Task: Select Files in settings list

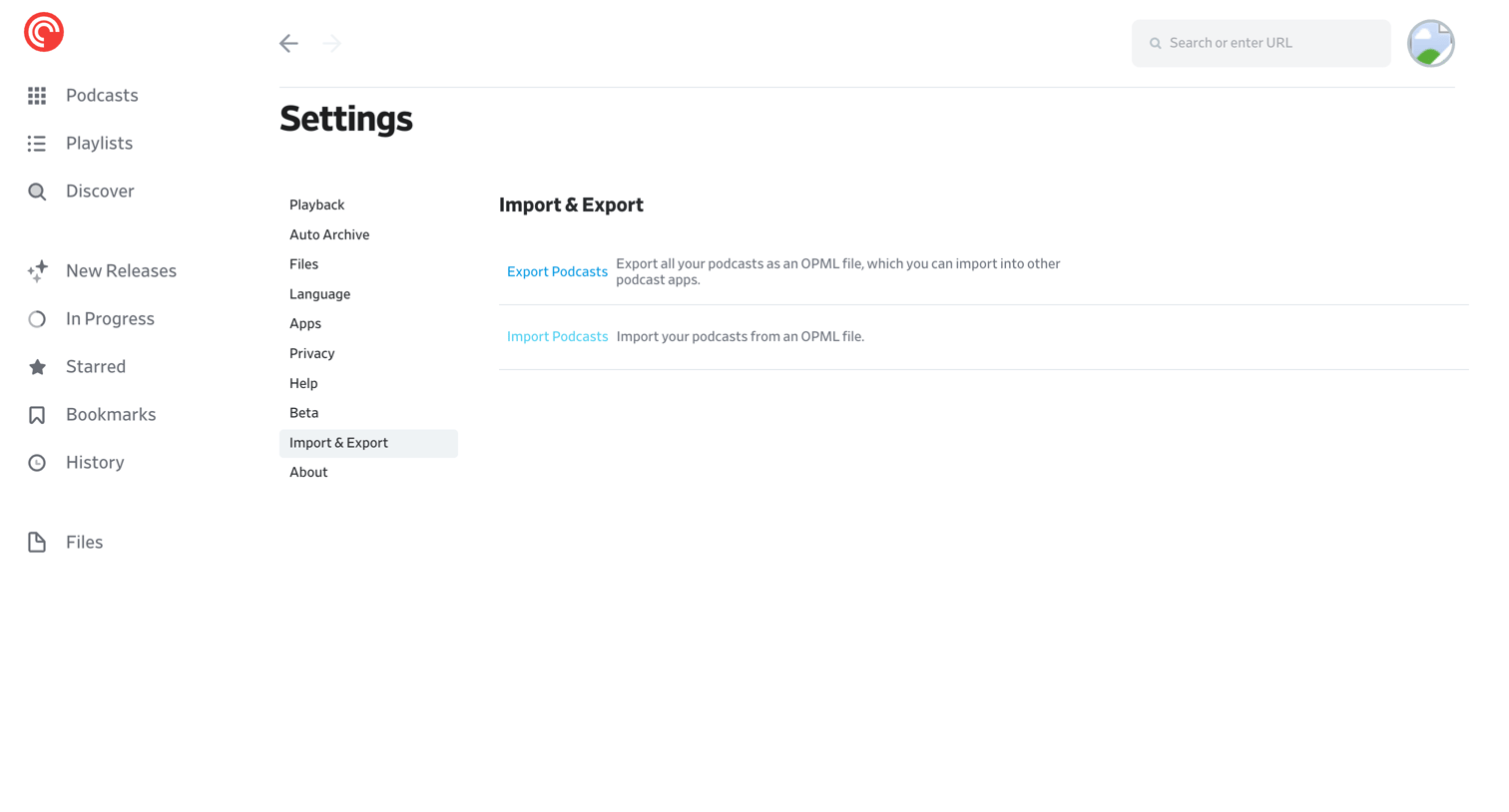Action: point(368,264)
